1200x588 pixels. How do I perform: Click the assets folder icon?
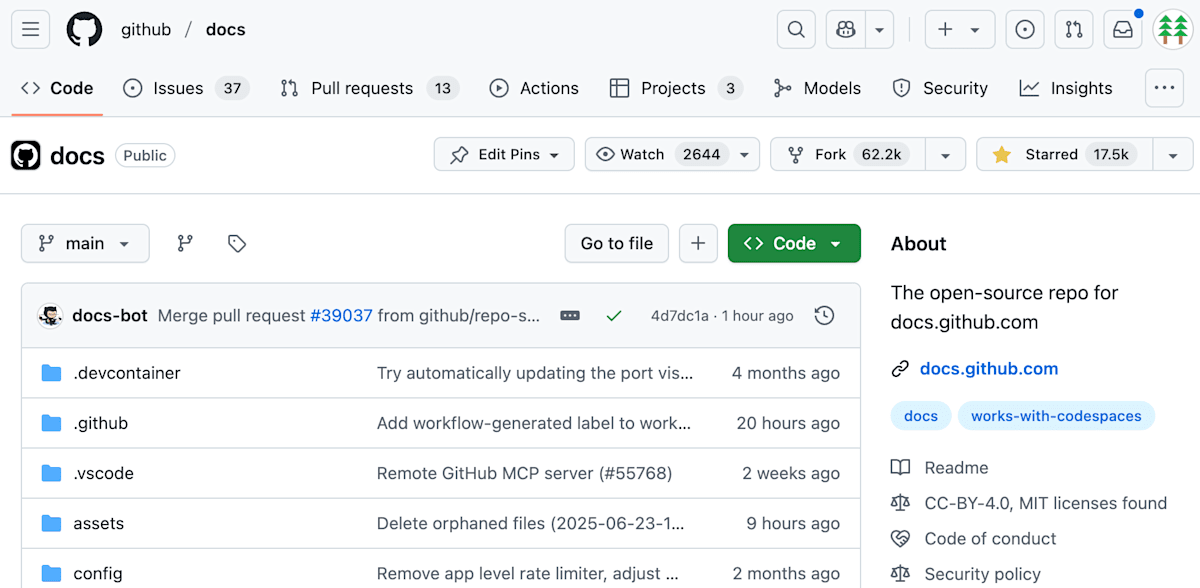click(51, 523)
